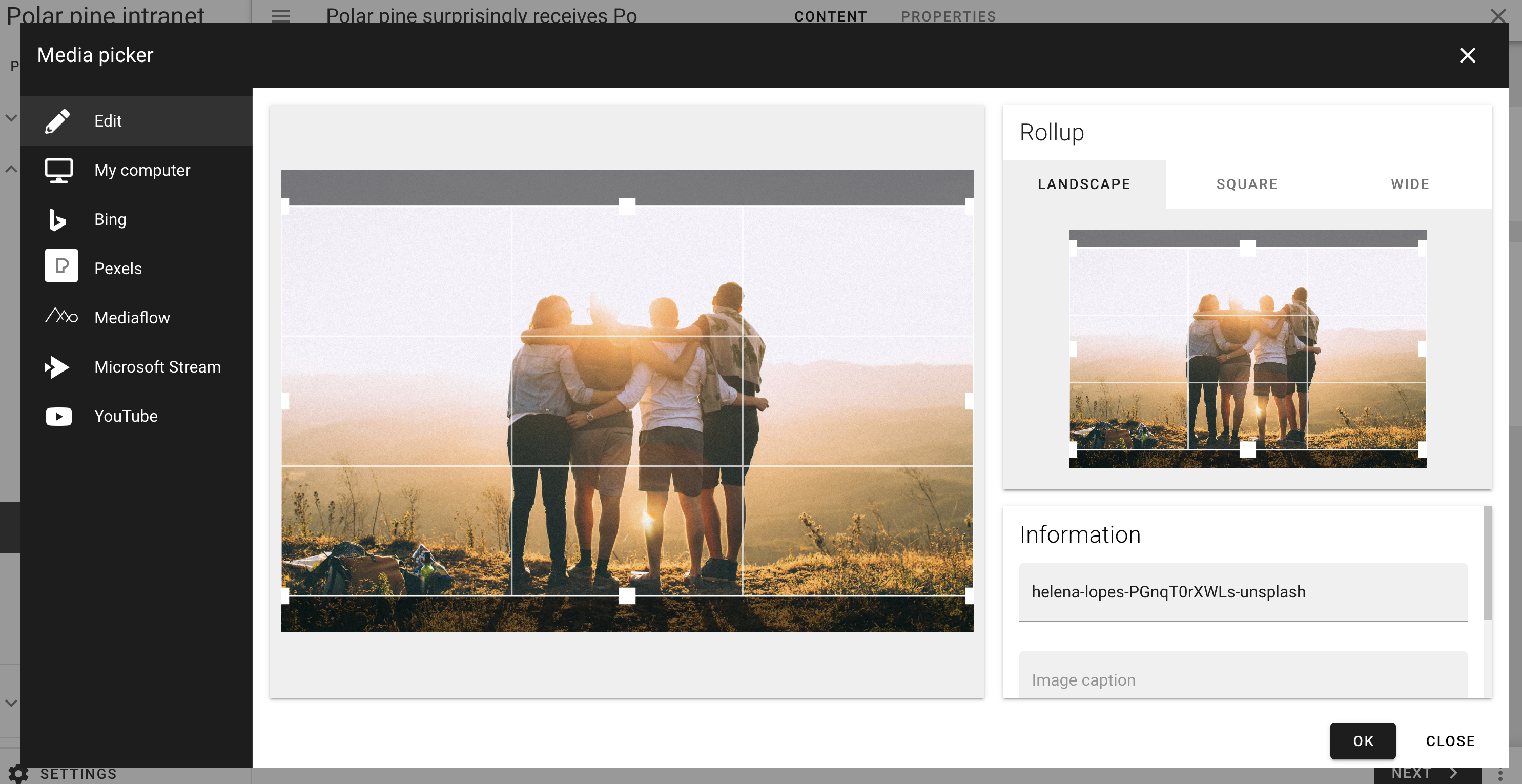Viewport: 1522px width, 784px height.
Task: Click the Microsoft Stream play icon
Action: click(x=57, y=367)
